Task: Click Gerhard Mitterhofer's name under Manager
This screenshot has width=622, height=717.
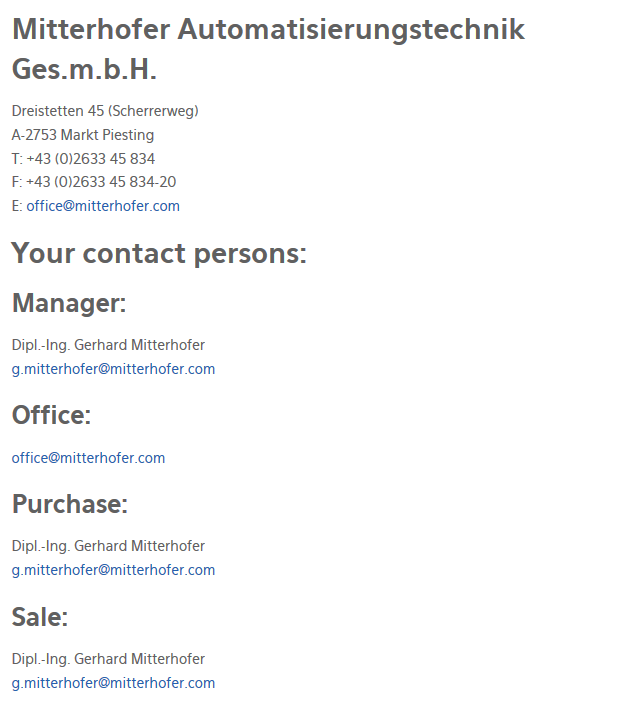Action: pyautogui.click(x=108, y=345)
